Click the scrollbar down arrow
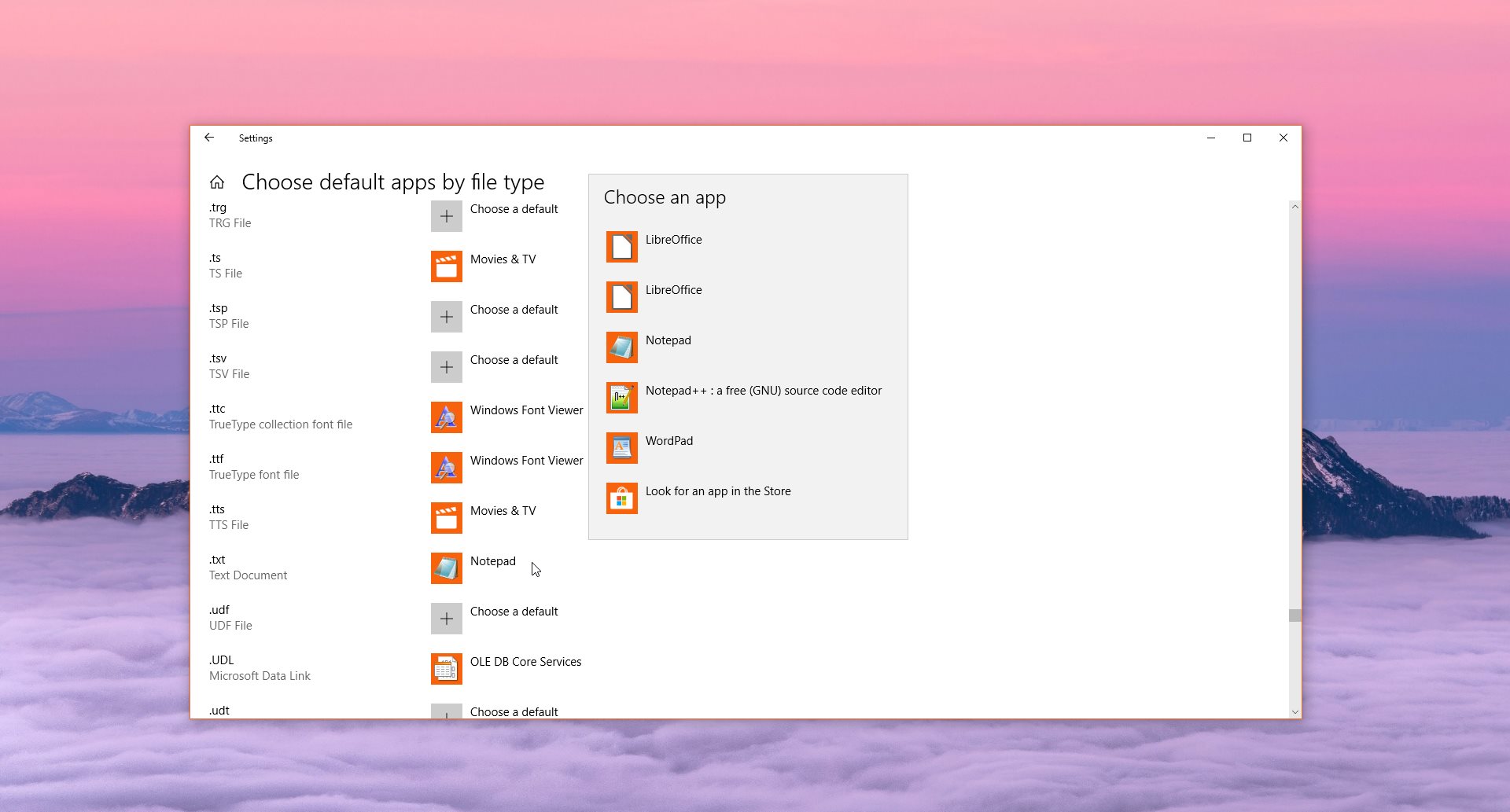The image size is (1510, 812). 1295,712
